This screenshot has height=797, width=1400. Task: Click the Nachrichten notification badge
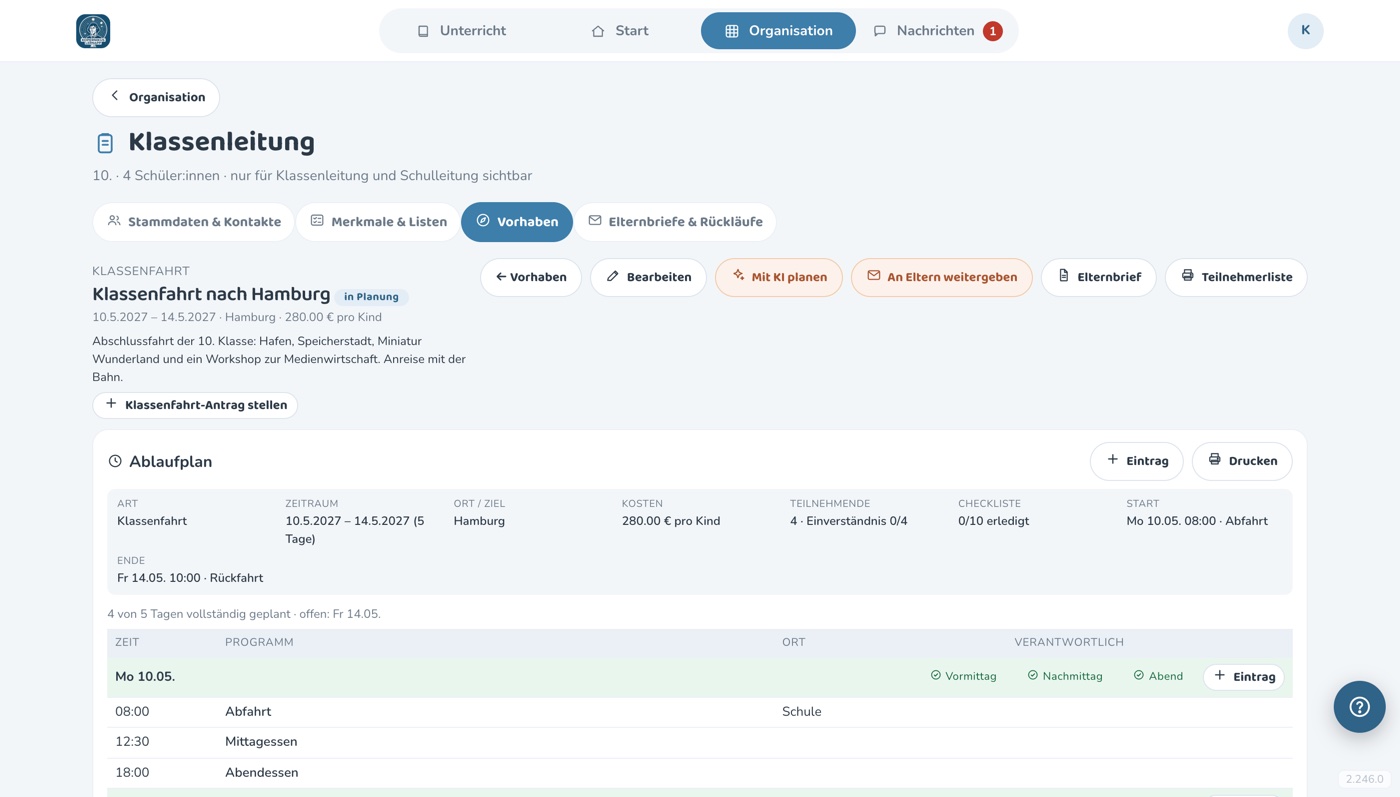pos(992,31)
